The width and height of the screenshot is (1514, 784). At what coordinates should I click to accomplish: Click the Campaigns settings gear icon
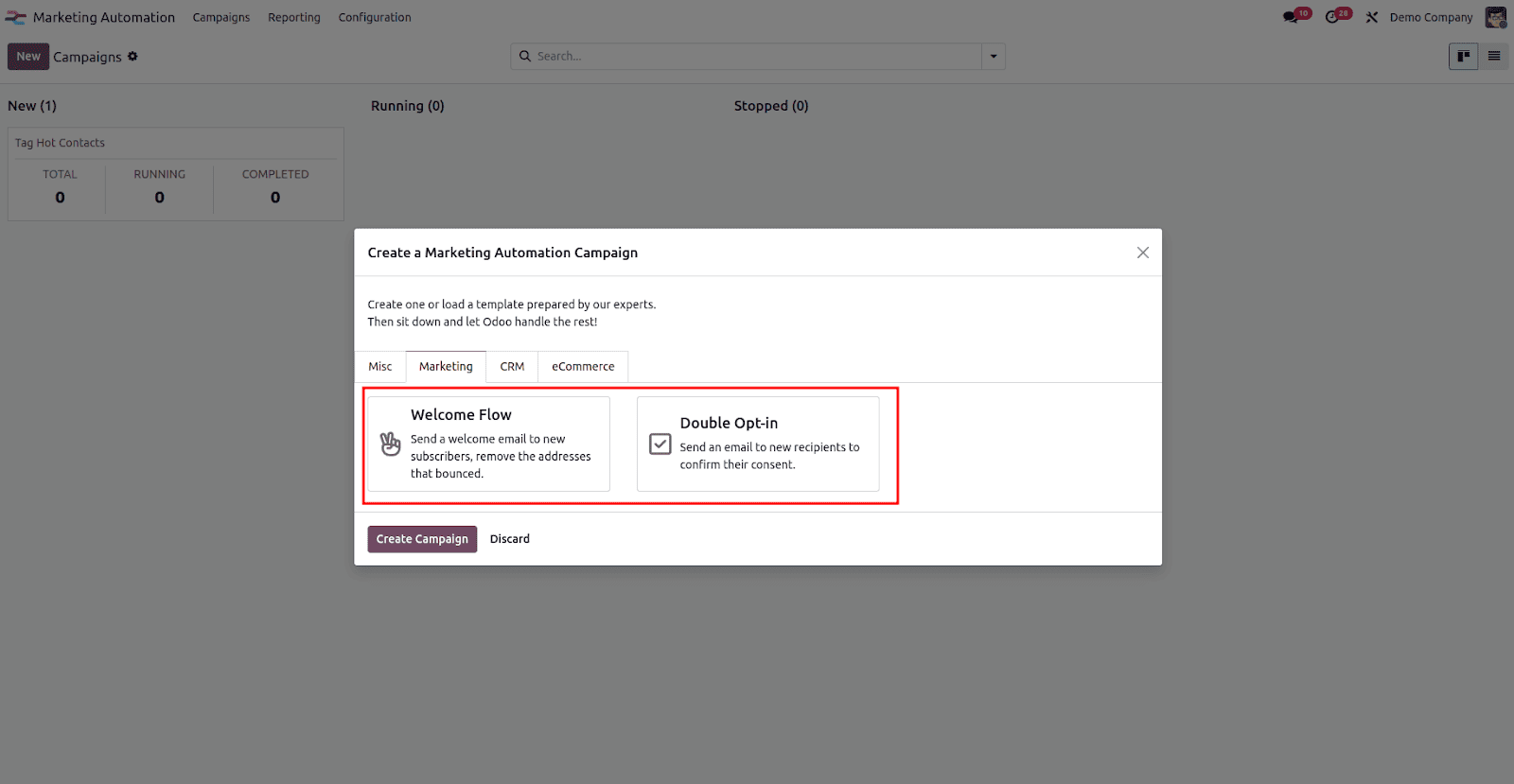click(x=132, y=57)
